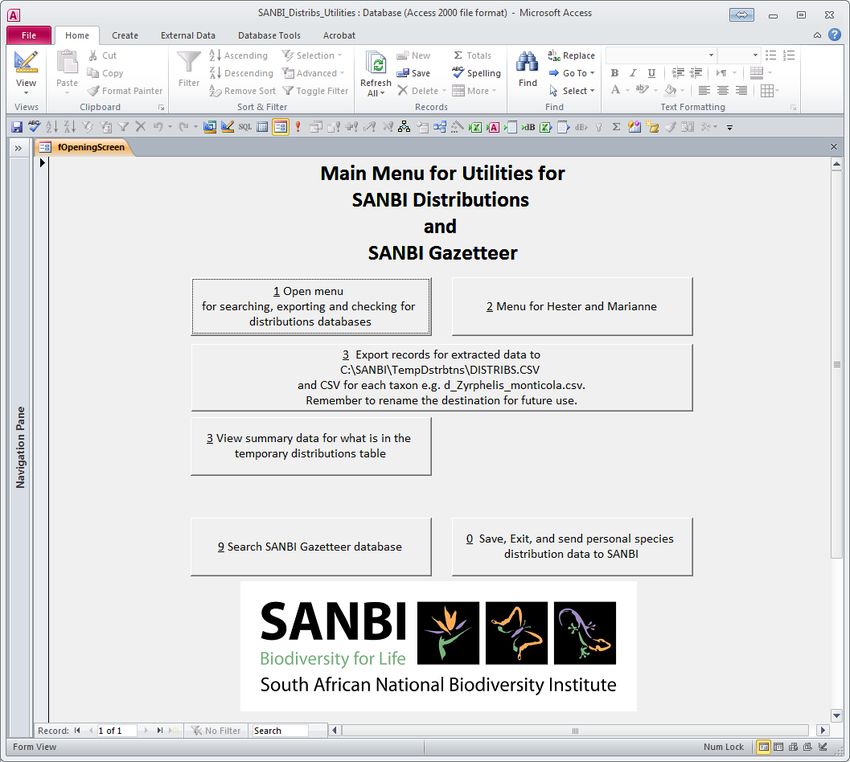Toggle Italic text formatting
The height and width of the screenshot is (762, 850).
coord(633,73)
